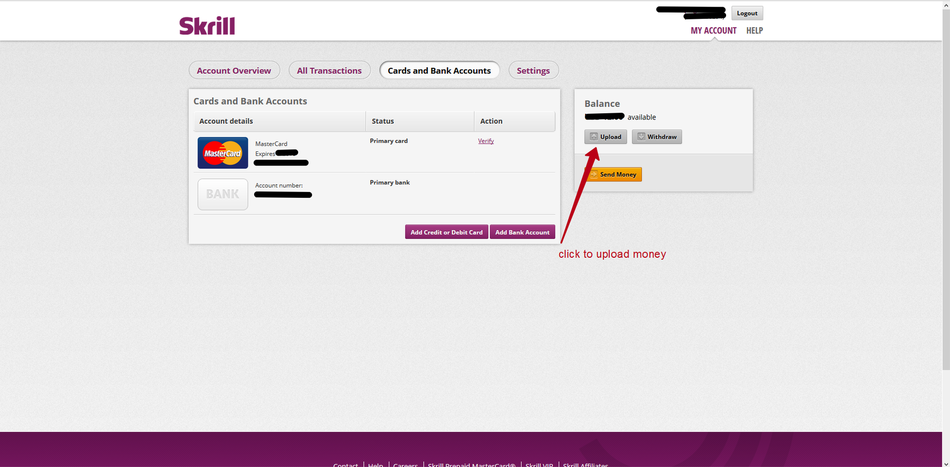Log out using the Logout button

(x=747, y=13)
